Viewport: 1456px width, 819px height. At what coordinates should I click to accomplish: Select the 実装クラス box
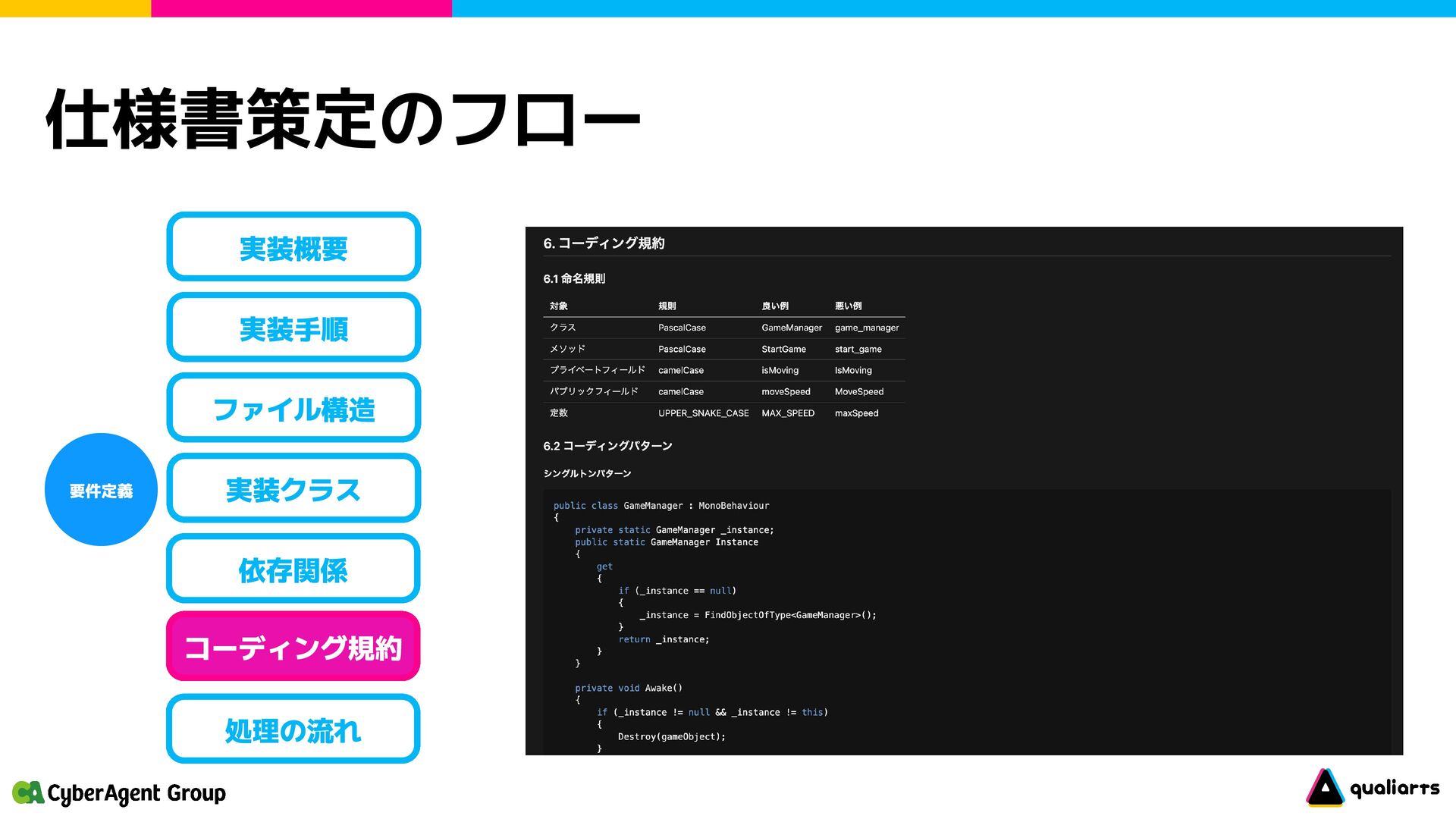[293, 488]
